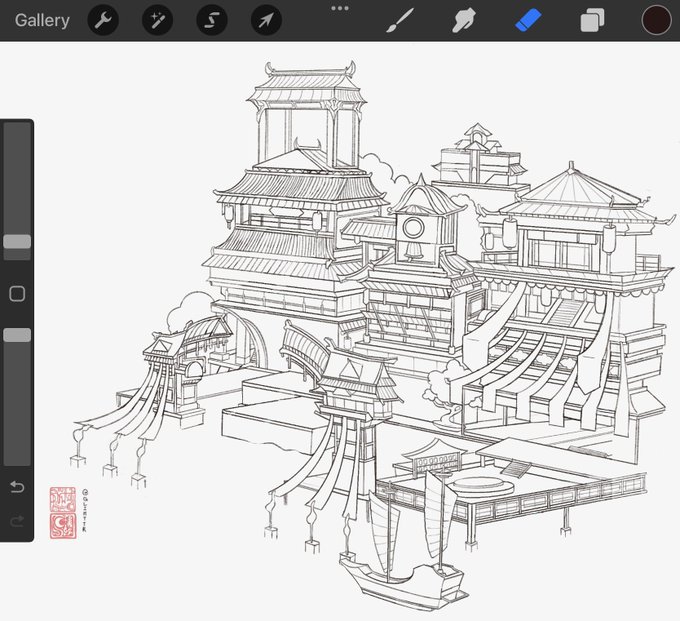Select the Smudge finger tool
The height and width of the screenshot is (621, 680).
point(464,20)
